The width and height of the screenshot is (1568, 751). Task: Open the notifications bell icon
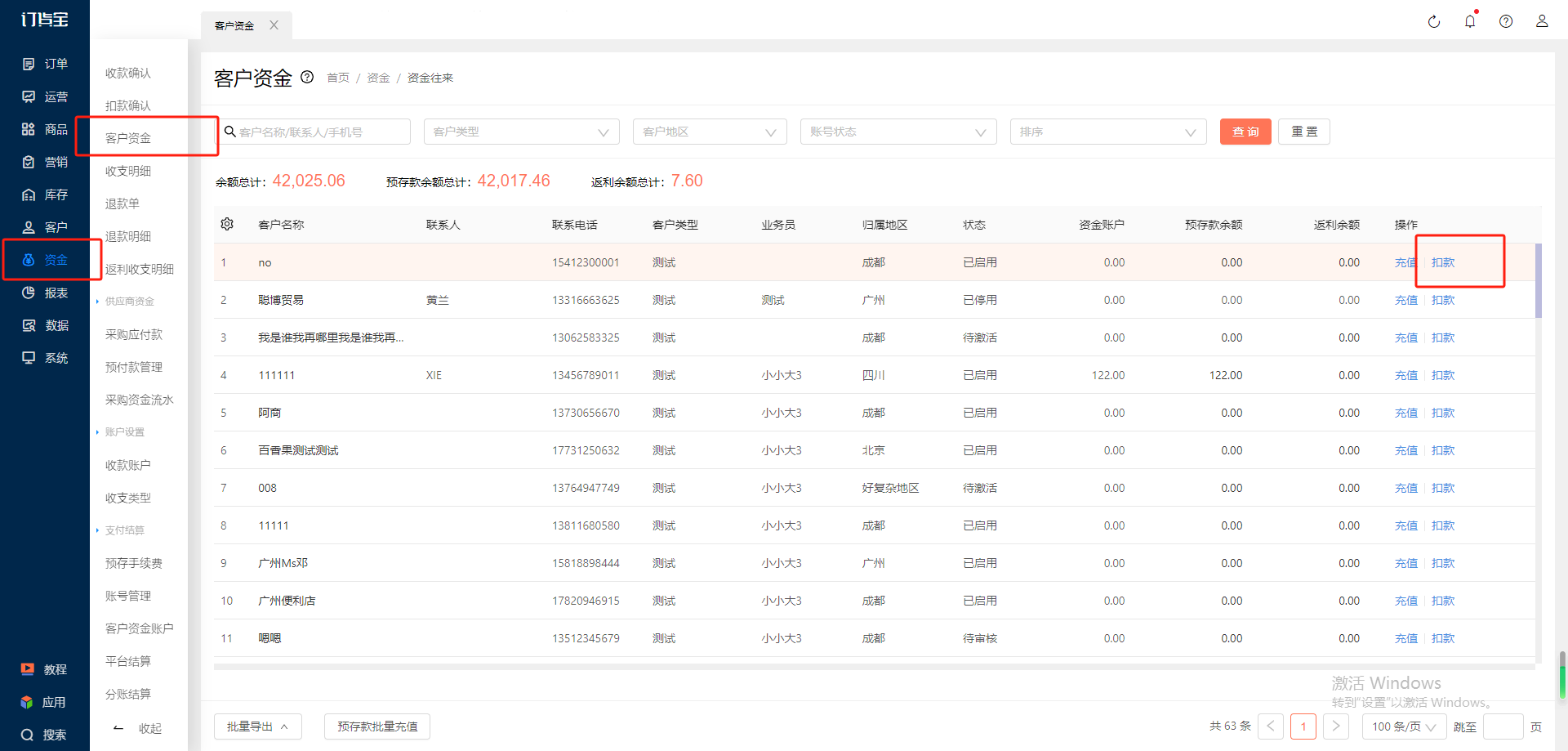(x=1470, y=21)
